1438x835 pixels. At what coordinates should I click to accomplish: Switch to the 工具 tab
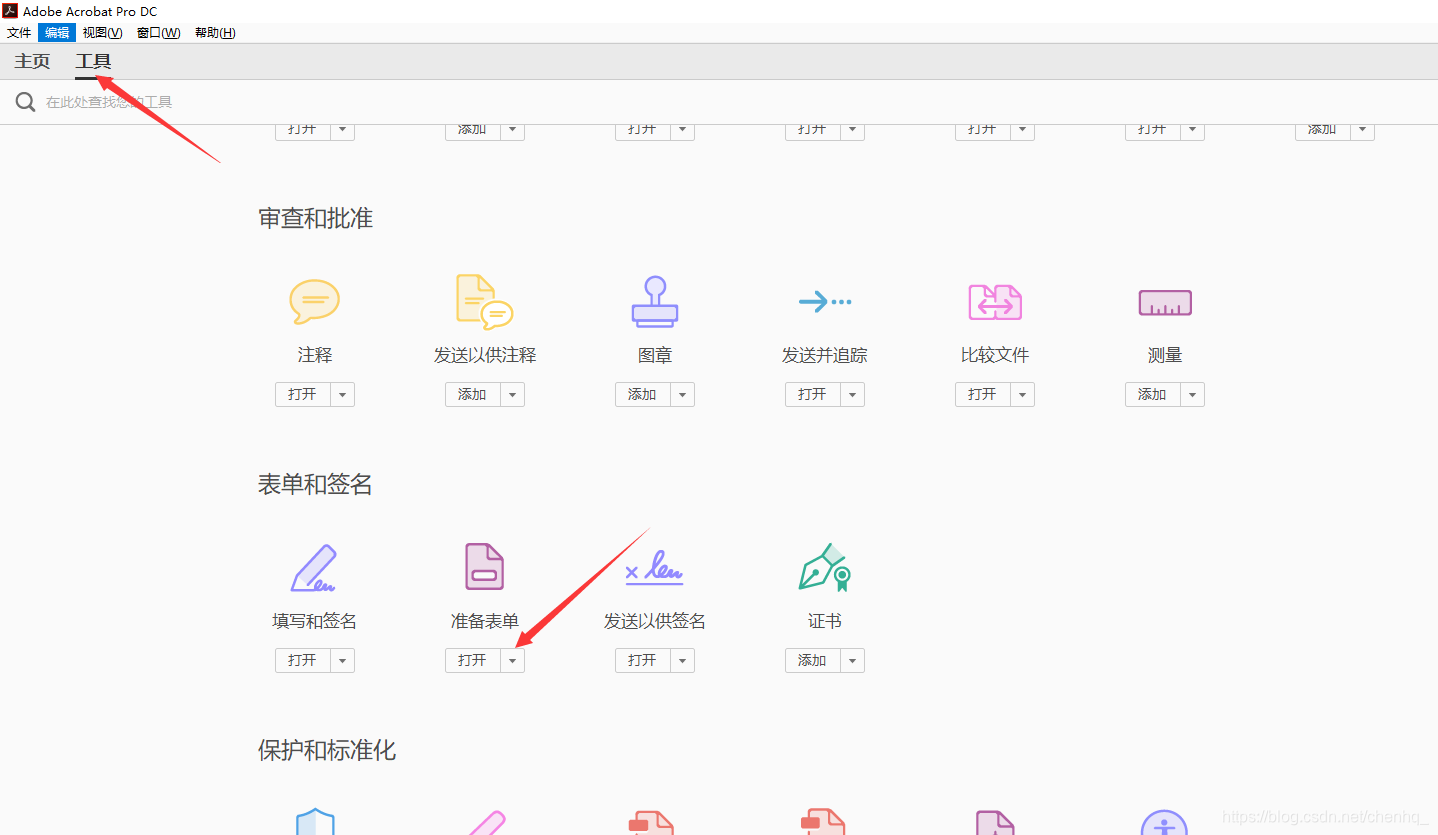coord(93,61)
